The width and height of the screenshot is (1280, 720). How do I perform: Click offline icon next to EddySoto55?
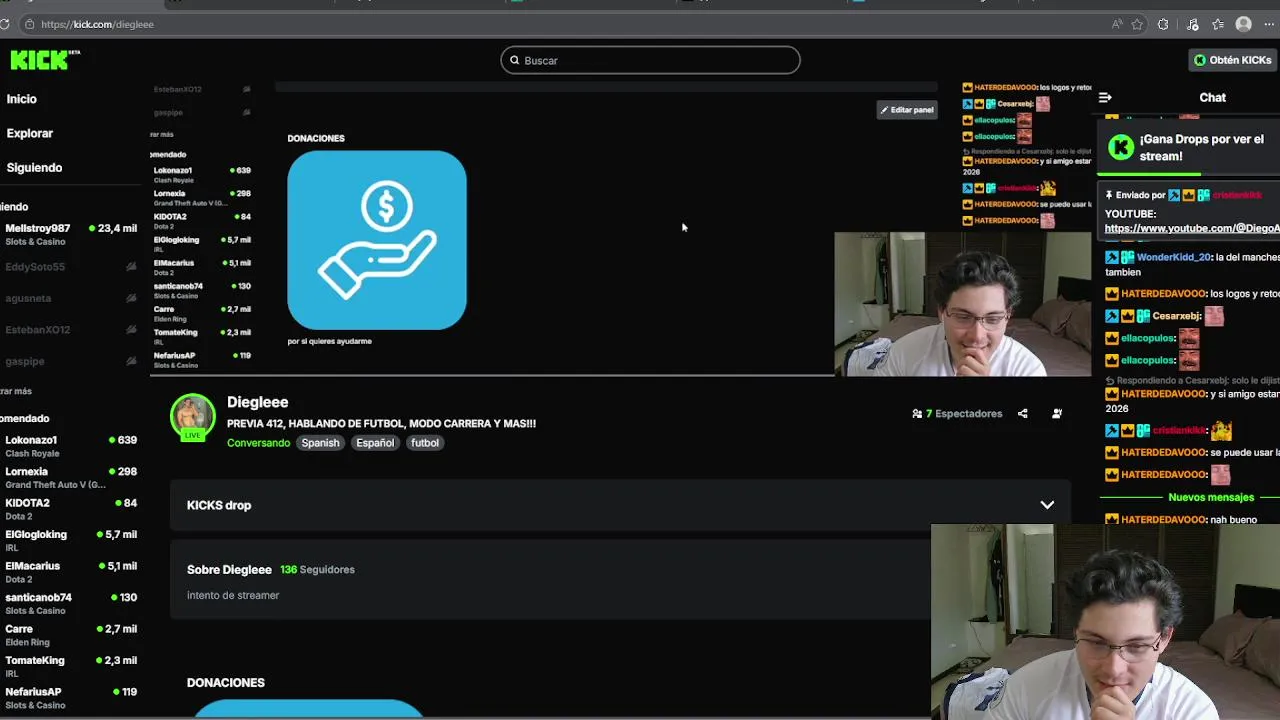(x=131, y=267)
